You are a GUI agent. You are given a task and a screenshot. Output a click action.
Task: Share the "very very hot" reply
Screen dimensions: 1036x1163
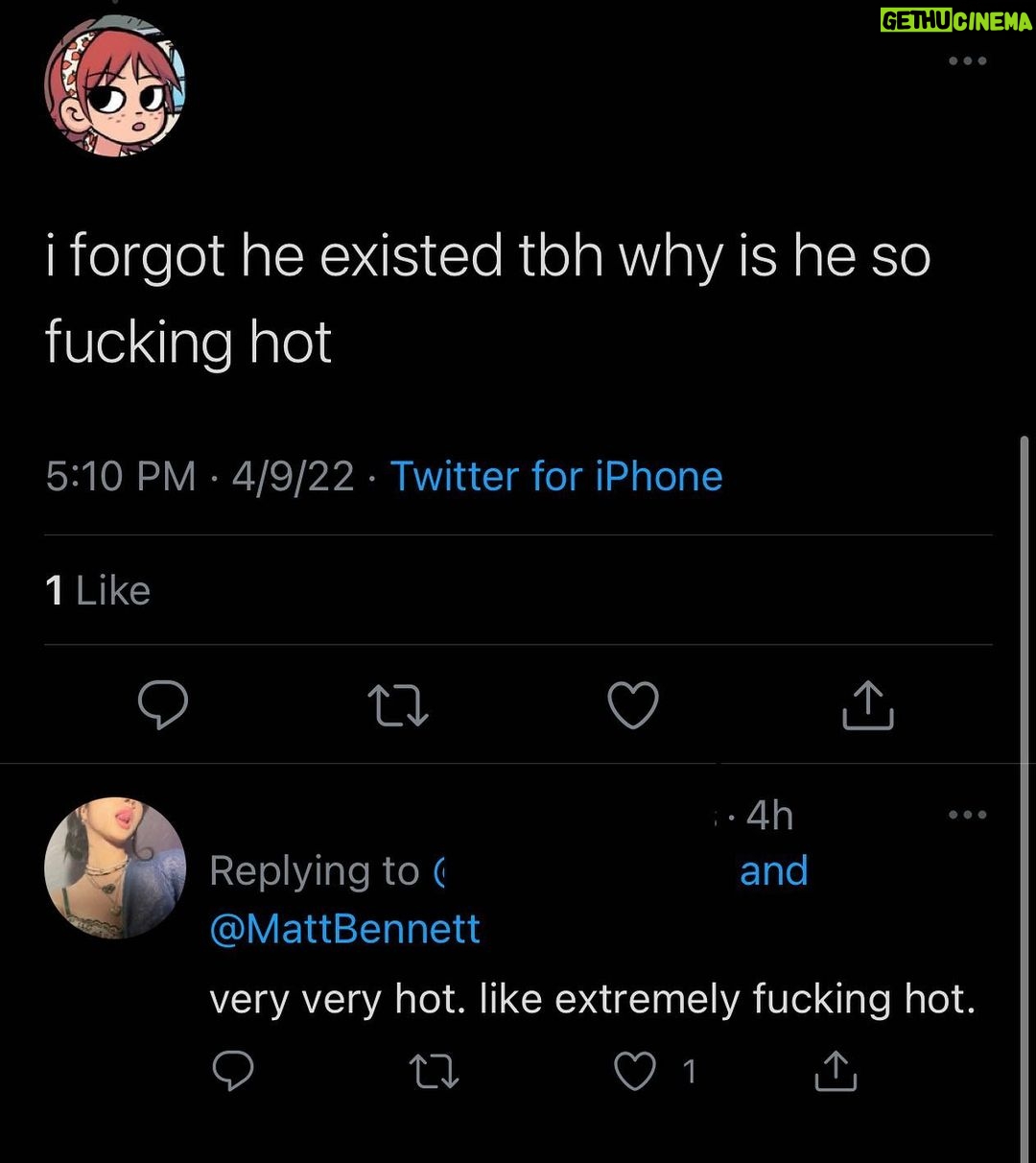coord(836,1072)
